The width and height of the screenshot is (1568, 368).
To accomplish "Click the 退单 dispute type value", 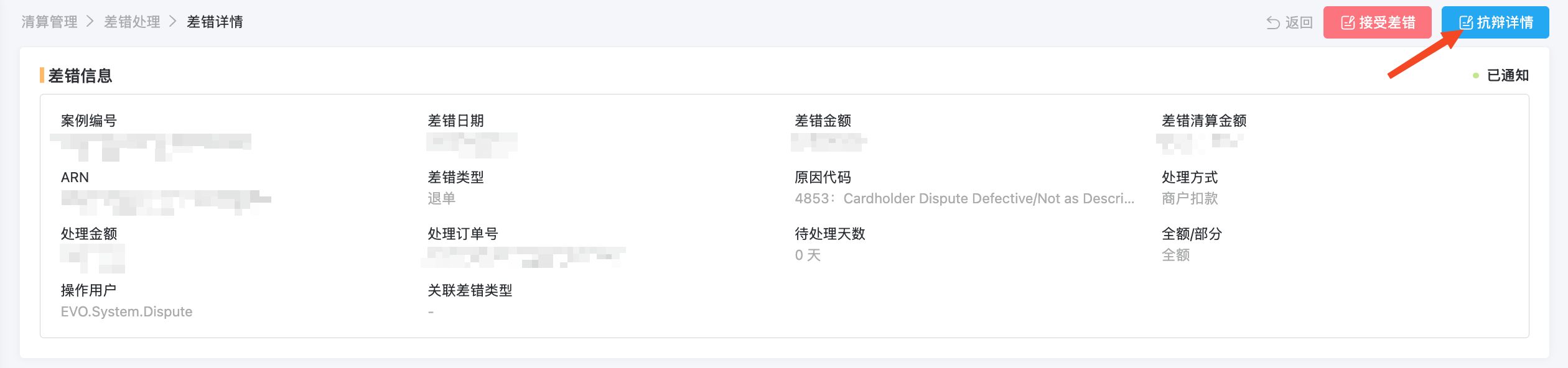I will click(441, 199).
